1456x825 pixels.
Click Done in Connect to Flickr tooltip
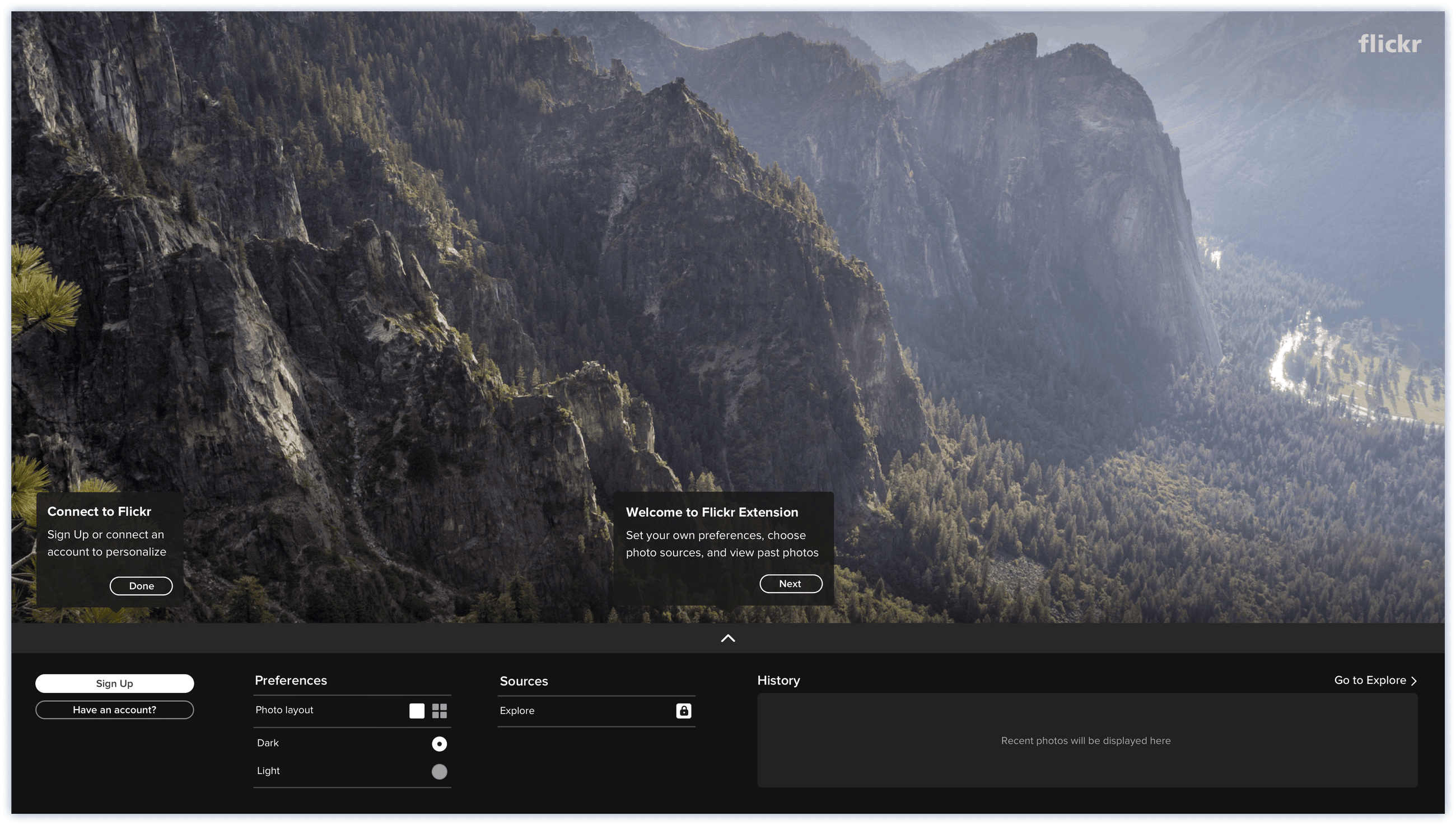pyautogui.click(x=141, y=586)
